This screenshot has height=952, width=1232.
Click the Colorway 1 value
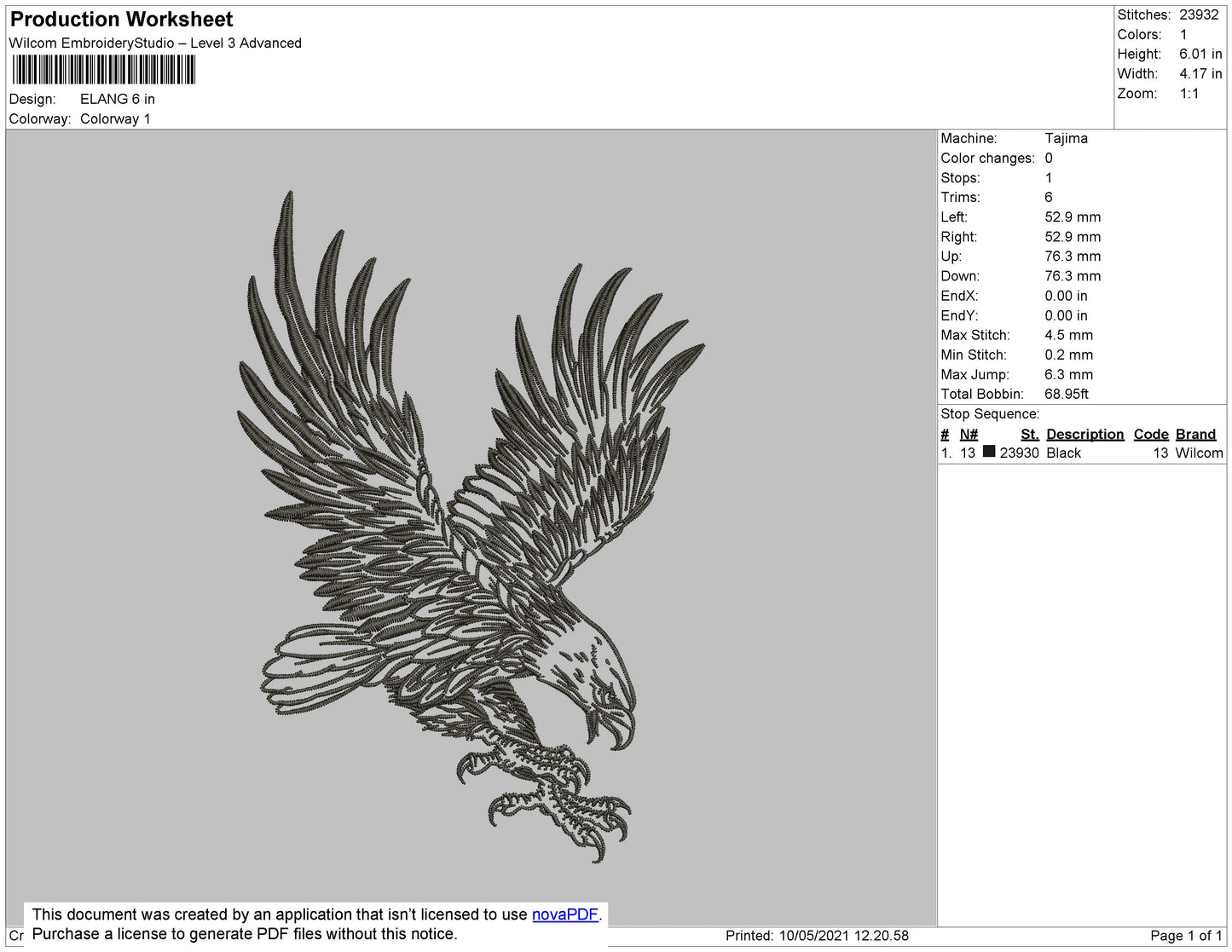115,118
